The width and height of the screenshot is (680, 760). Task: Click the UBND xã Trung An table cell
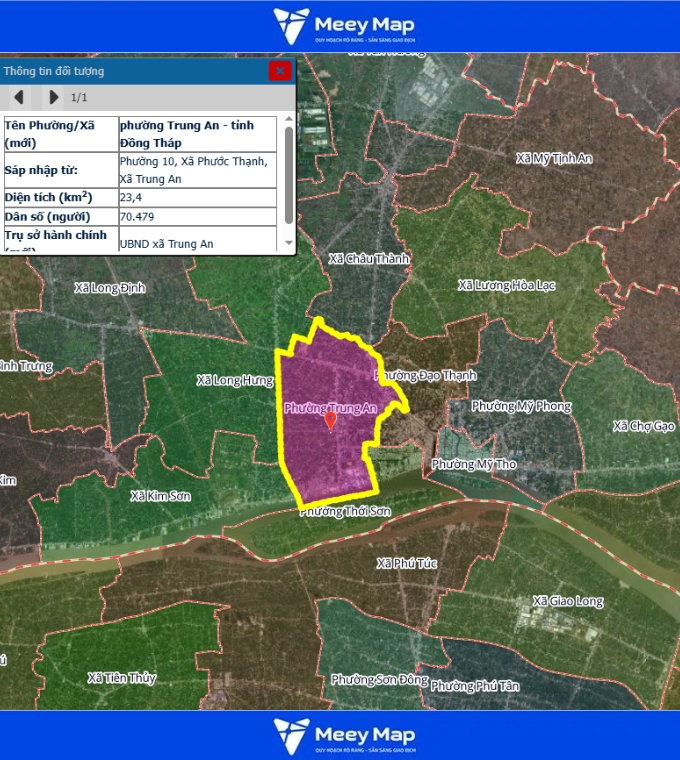(200, 243)
